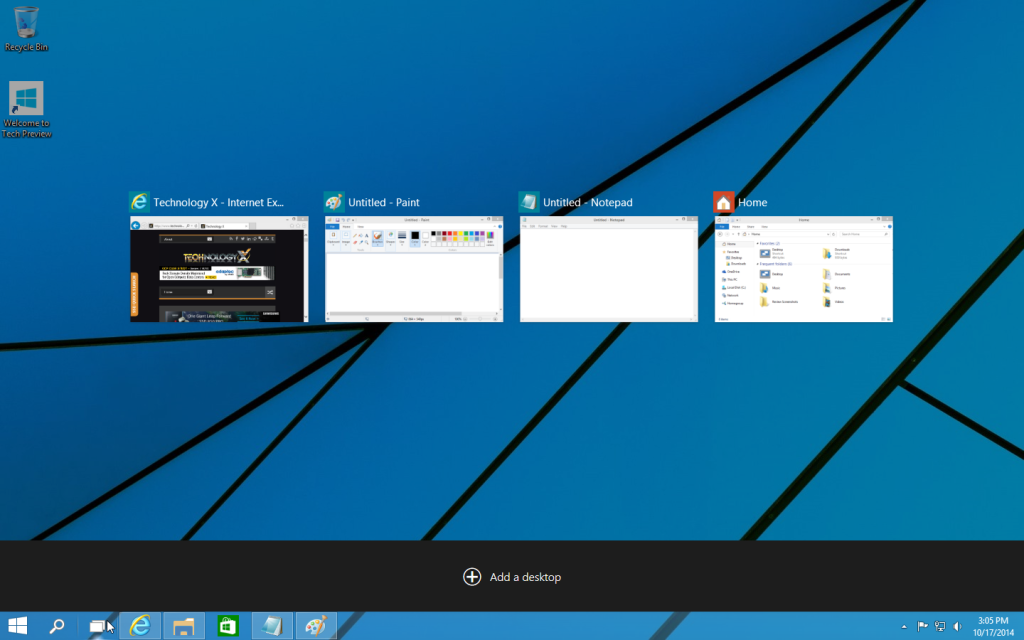Click the Notepad taskbar icon
Viewport: 1024px width, 640px height.
click(272, 626)
